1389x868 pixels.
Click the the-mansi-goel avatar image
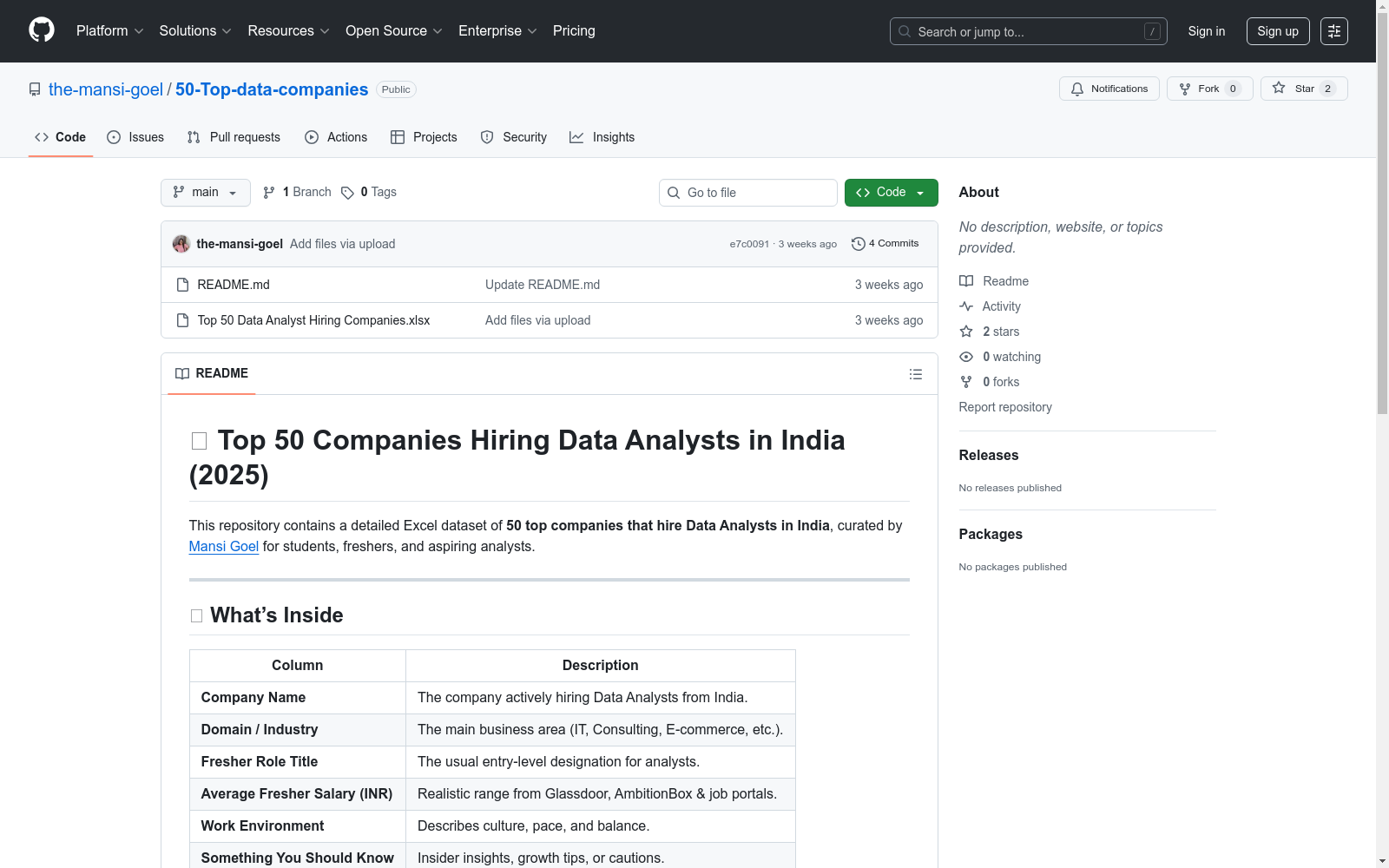(181, 244)
